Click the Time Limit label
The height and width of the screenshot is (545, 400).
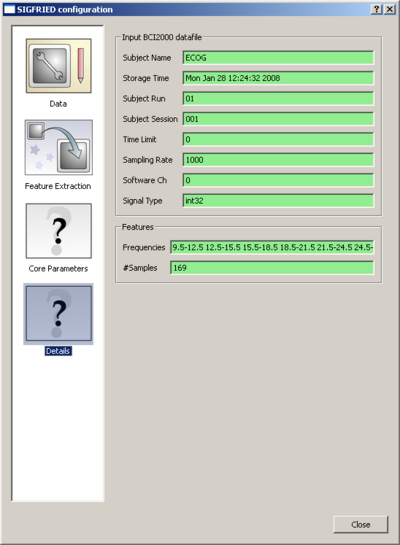click(x=139, y=139)
